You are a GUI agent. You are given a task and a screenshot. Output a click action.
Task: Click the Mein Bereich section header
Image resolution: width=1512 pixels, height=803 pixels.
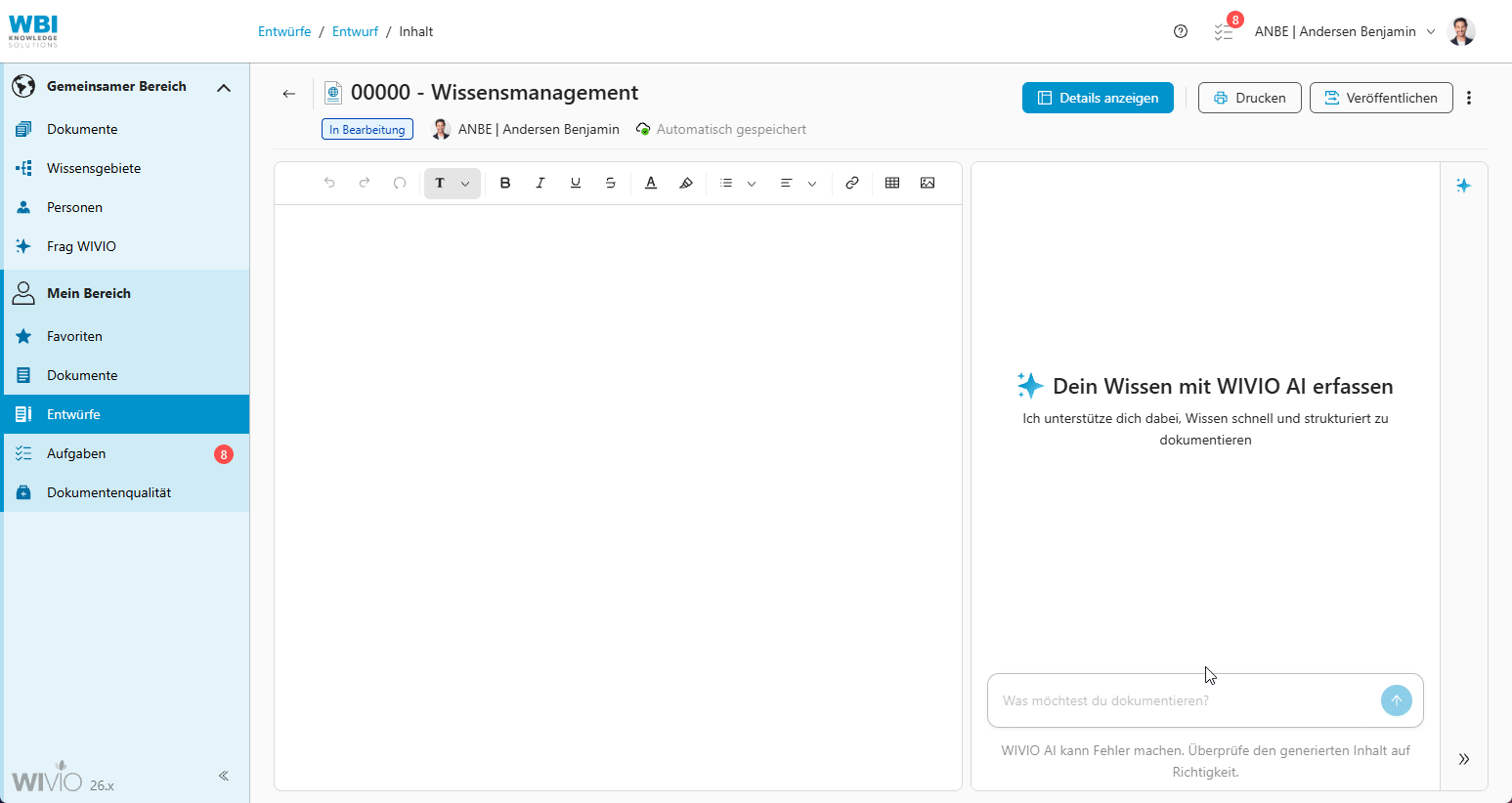click(x=127, y=293)
